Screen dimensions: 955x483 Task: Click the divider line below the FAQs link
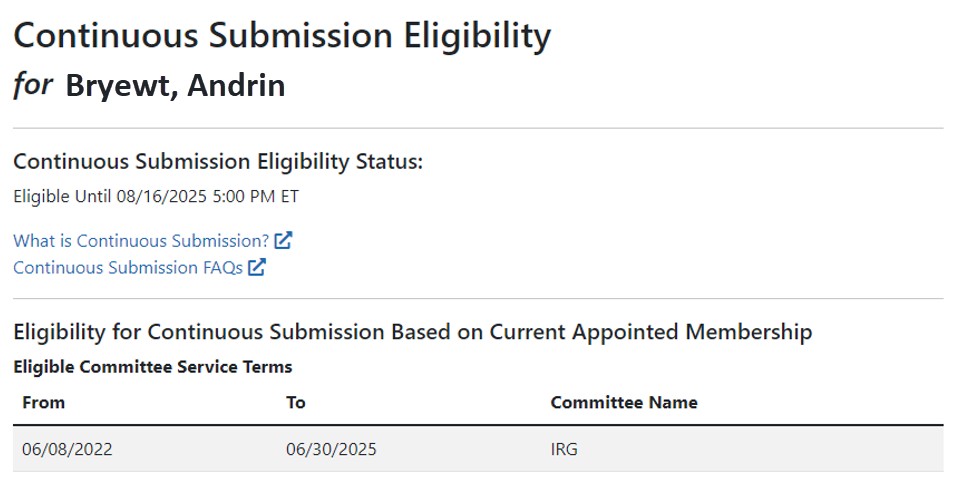(478, 298)
